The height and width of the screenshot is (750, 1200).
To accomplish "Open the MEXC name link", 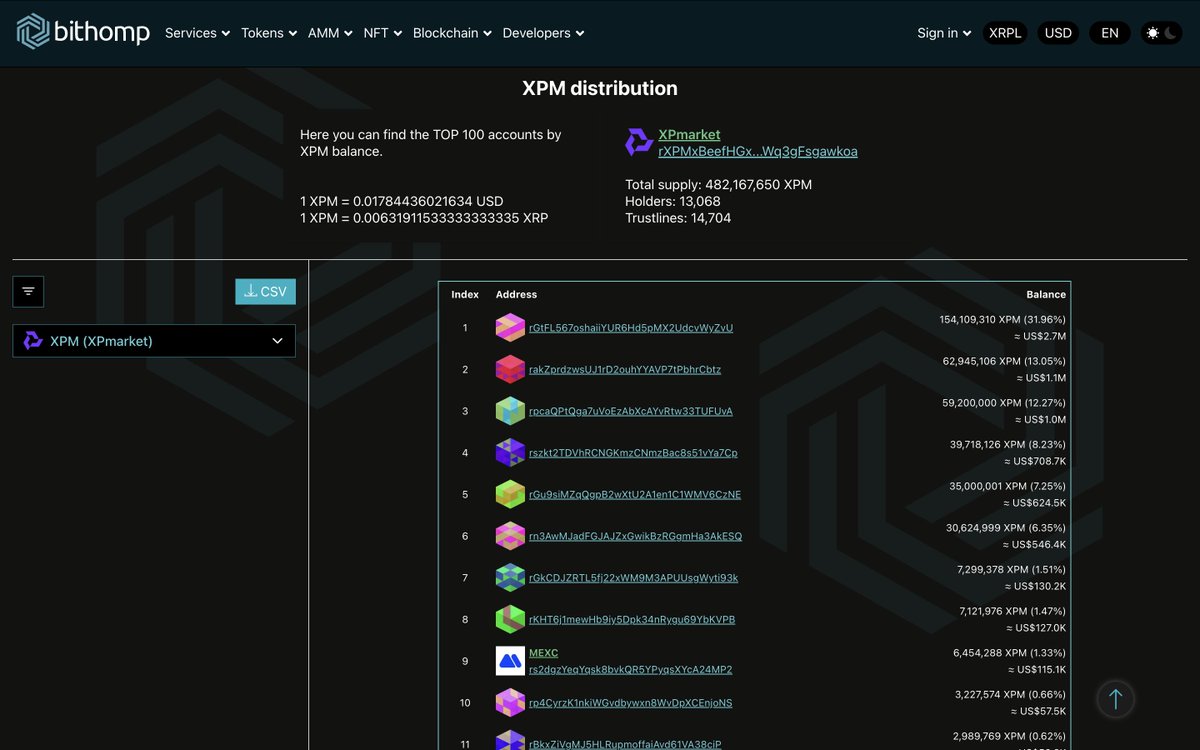I will tap(543, 653).
